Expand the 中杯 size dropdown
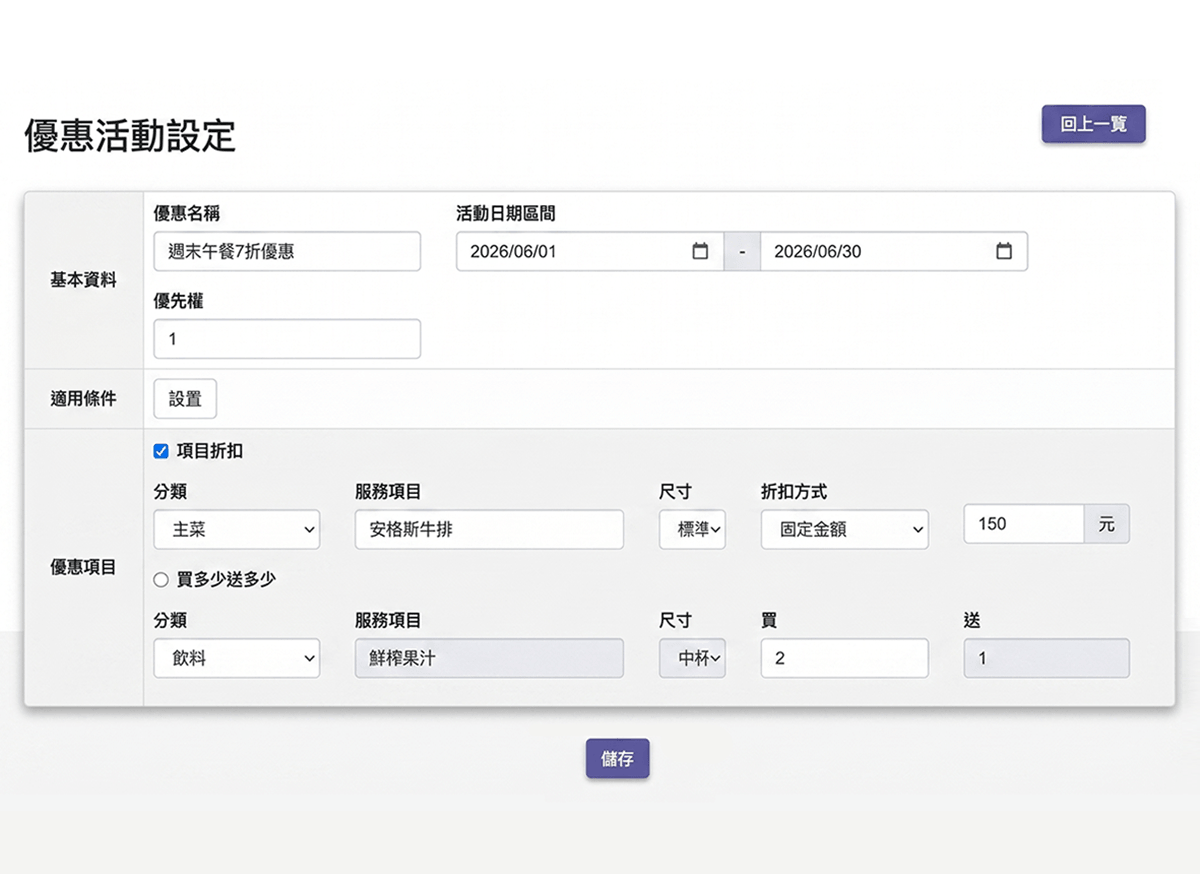 click(691, 658)
